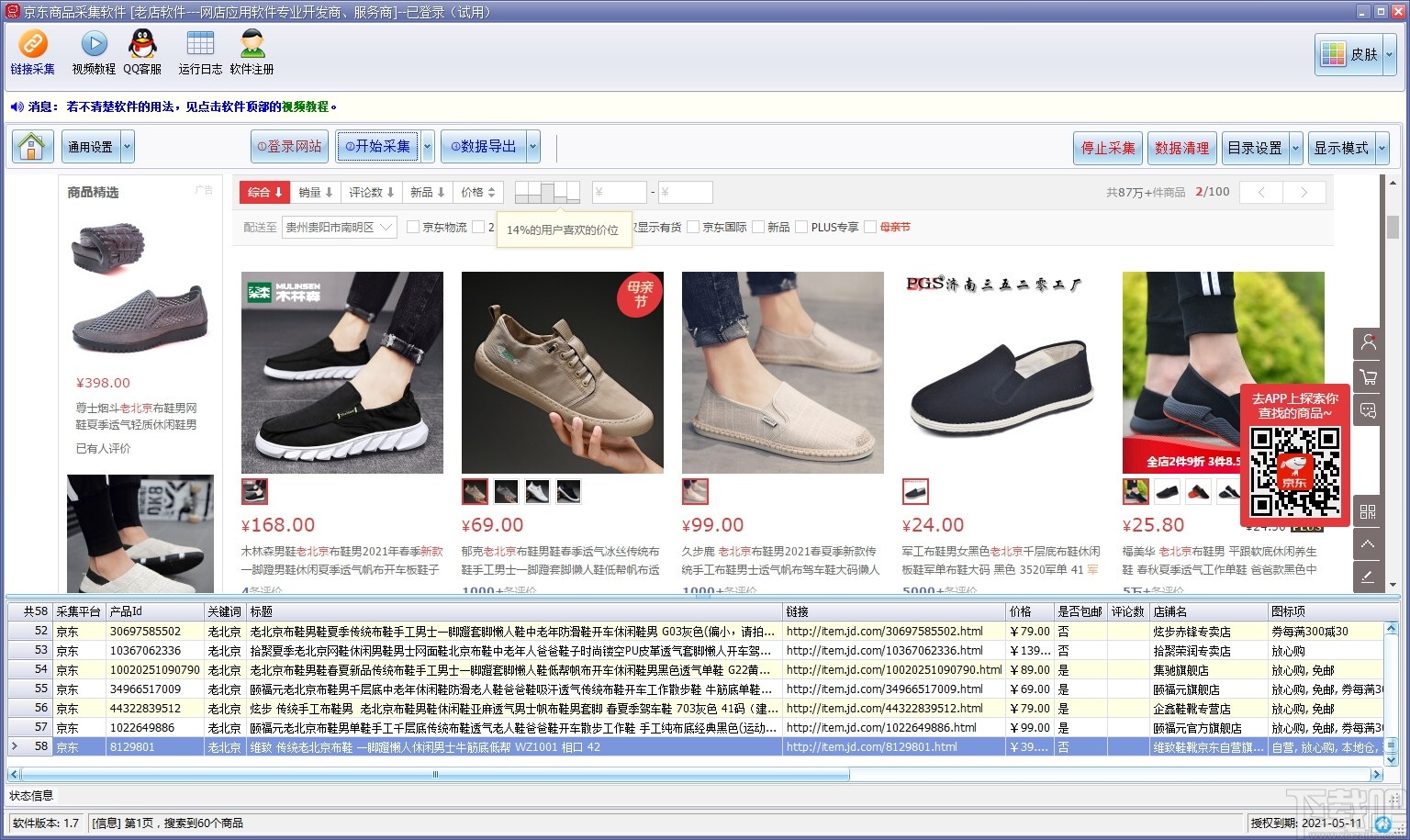This screenshot has height=840, width=1410.
Task: Click link http://item.jd.com/10367062336.html
Action: click(x=884, y=651)
